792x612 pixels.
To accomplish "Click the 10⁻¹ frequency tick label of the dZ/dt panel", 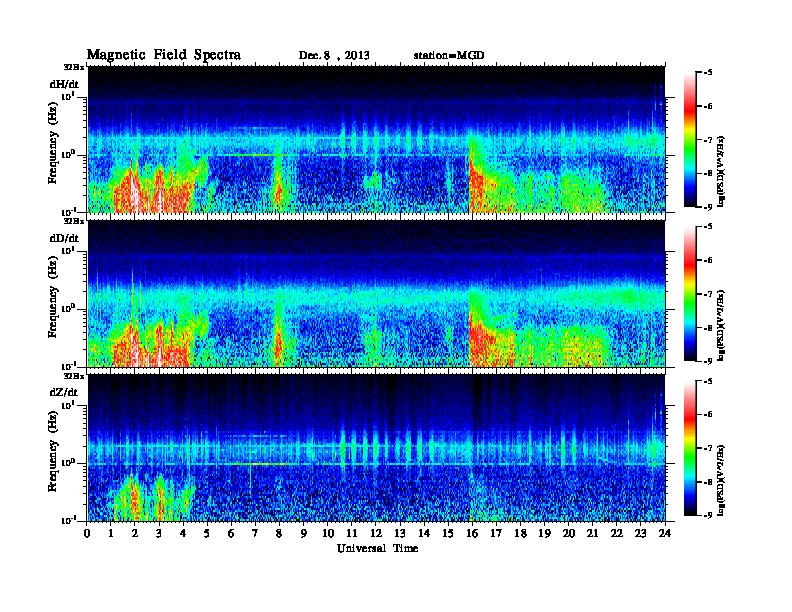I will tap(67, 520).
